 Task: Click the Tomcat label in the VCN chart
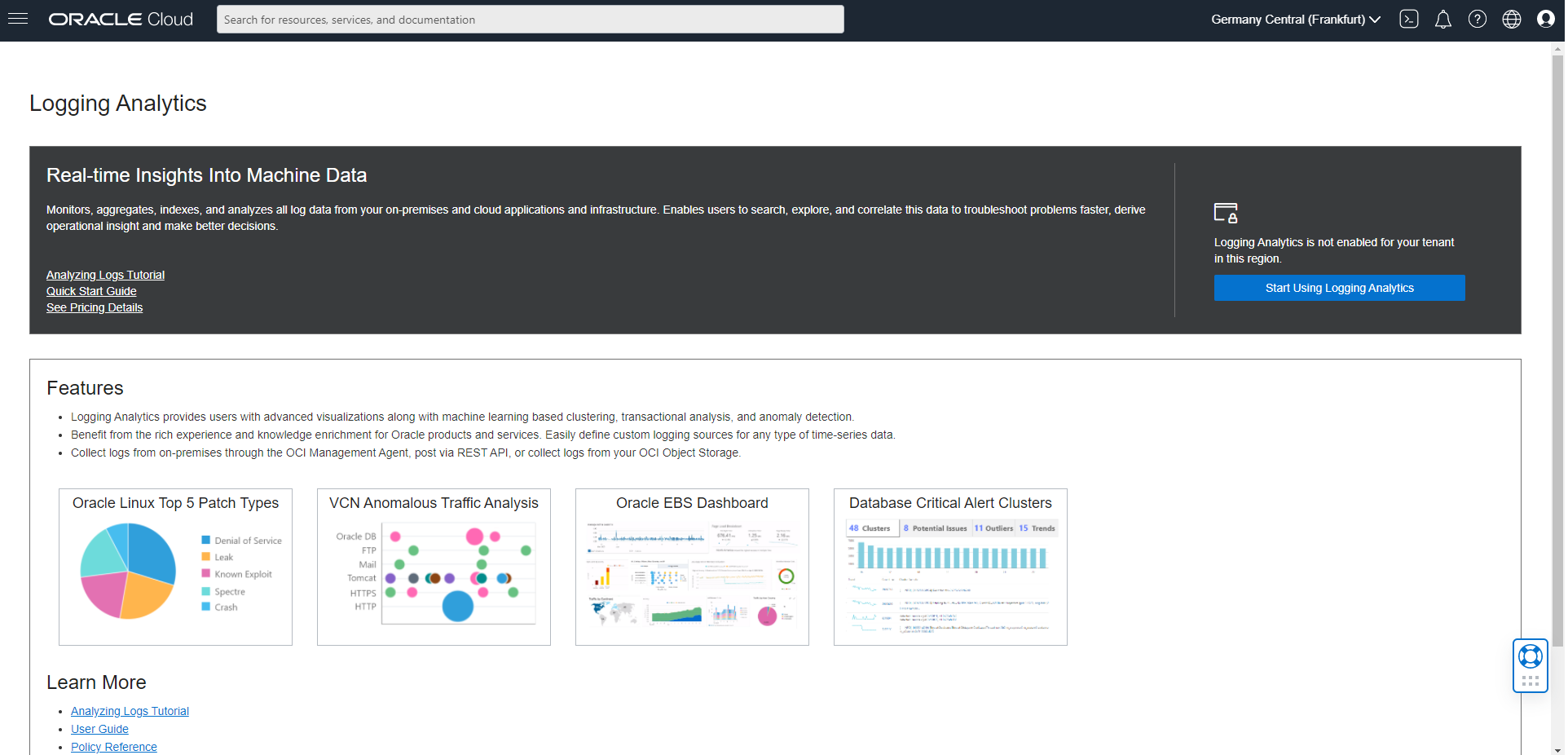pos(362,578)
